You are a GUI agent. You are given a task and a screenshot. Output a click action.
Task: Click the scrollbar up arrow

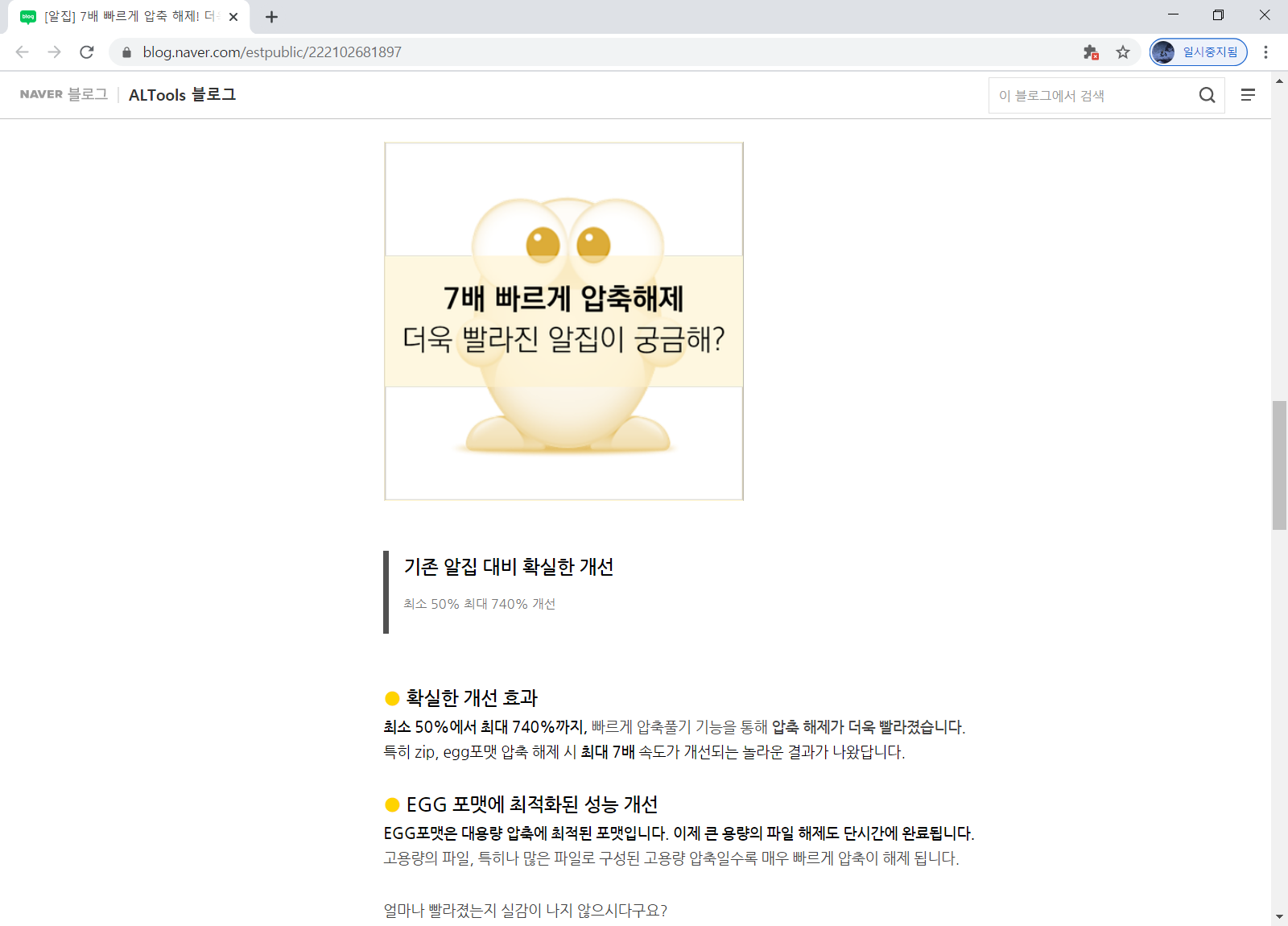point(1279,81)
